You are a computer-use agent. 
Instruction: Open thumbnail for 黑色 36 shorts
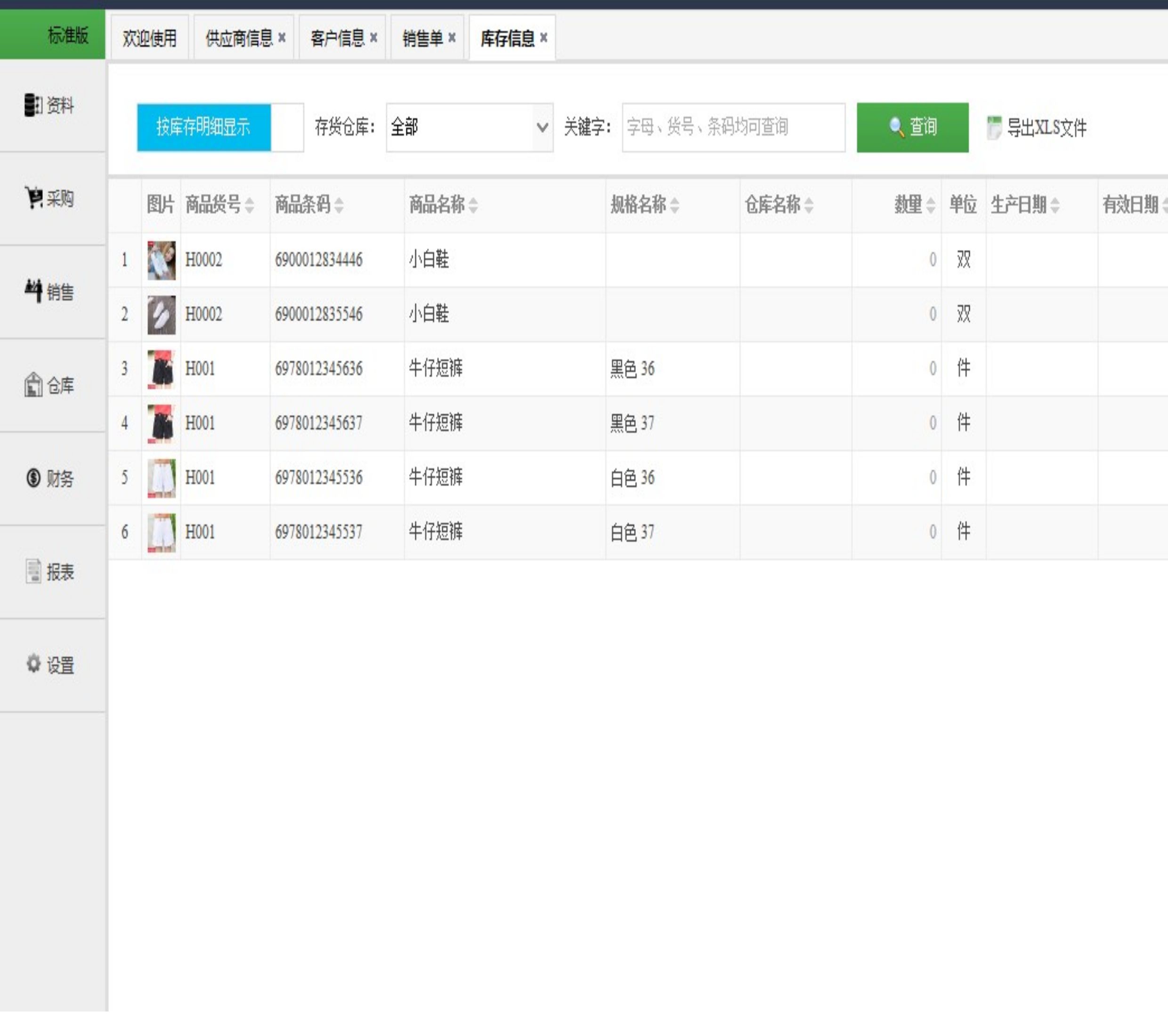pyautogui.click(x=162, y=369)
